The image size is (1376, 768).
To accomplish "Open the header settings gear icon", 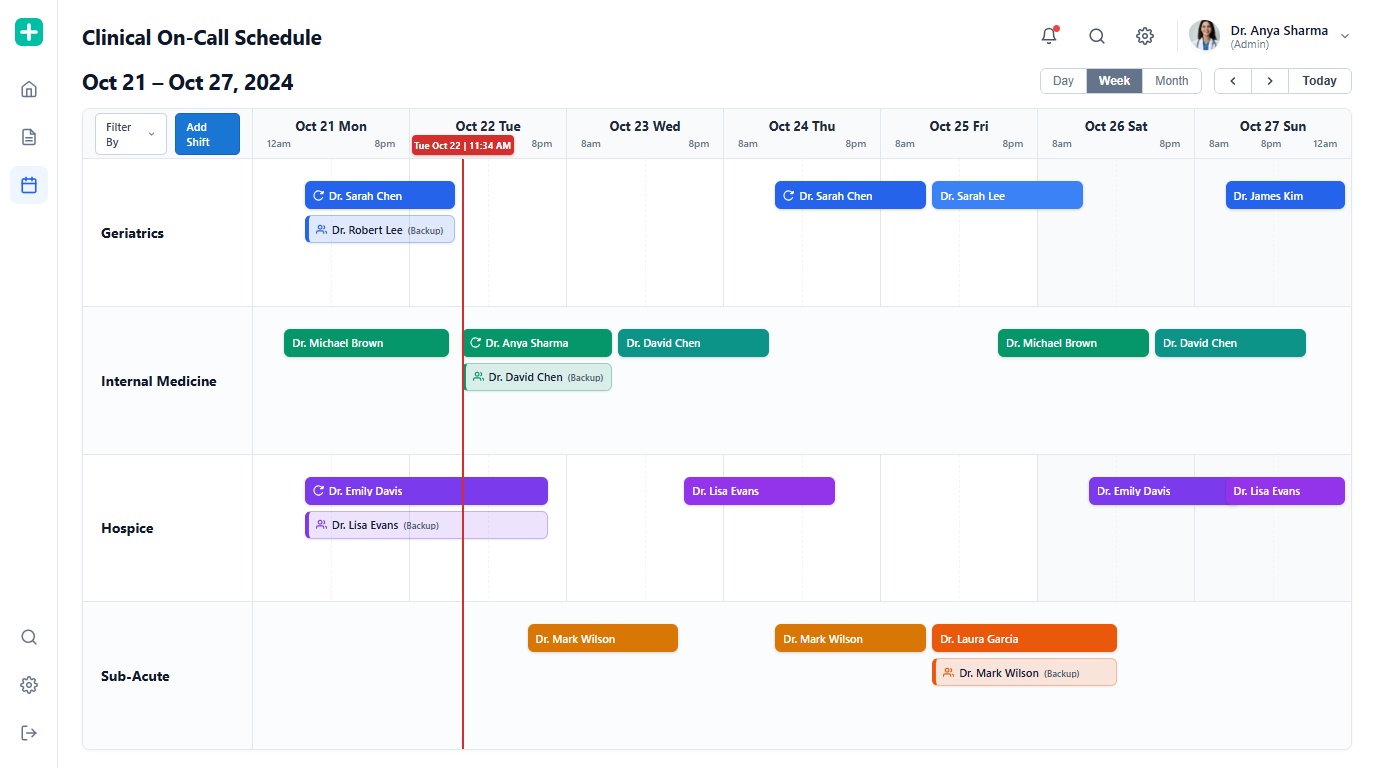I will [x=1145, y=36].
